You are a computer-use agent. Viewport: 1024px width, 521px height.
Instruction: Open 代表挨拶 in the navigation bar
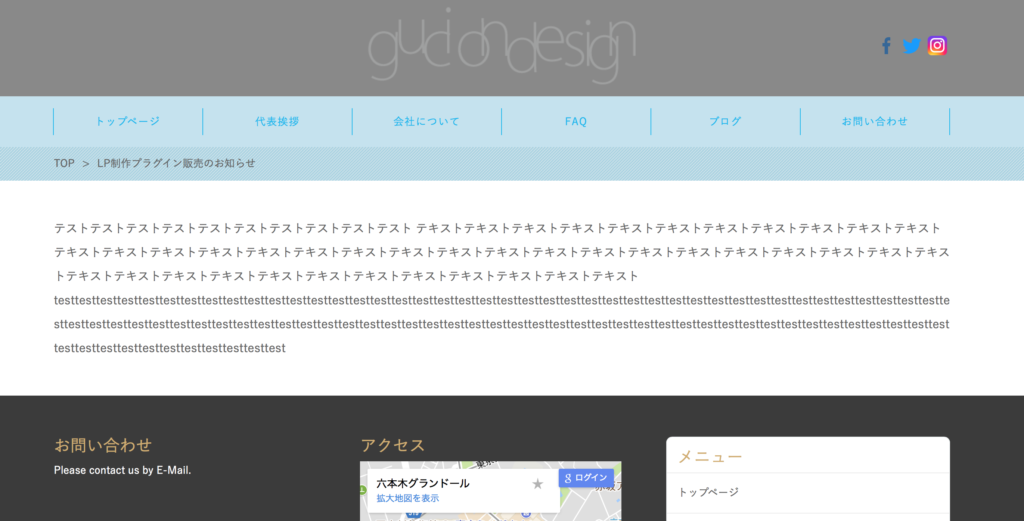(277, 122)
